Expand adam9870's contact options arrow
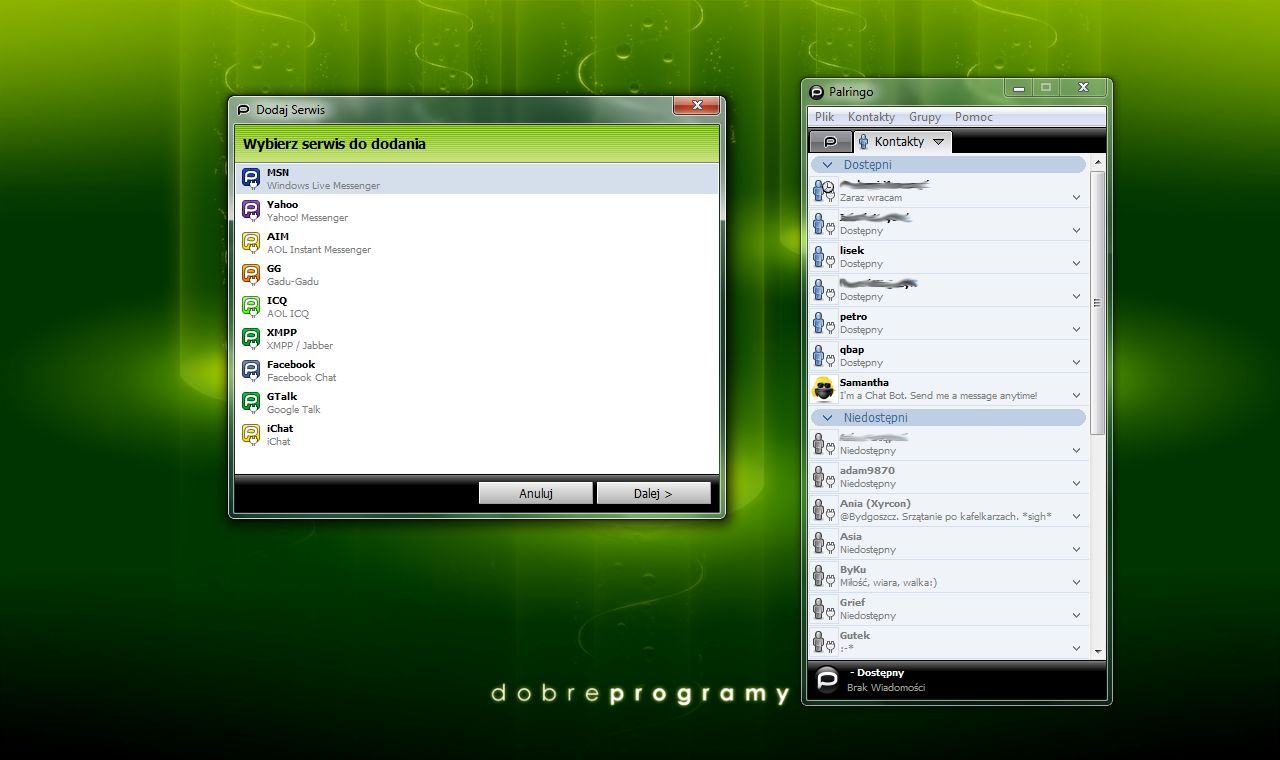The height and width of the screenshot is (760, 1280). [x=1076, y=484]
